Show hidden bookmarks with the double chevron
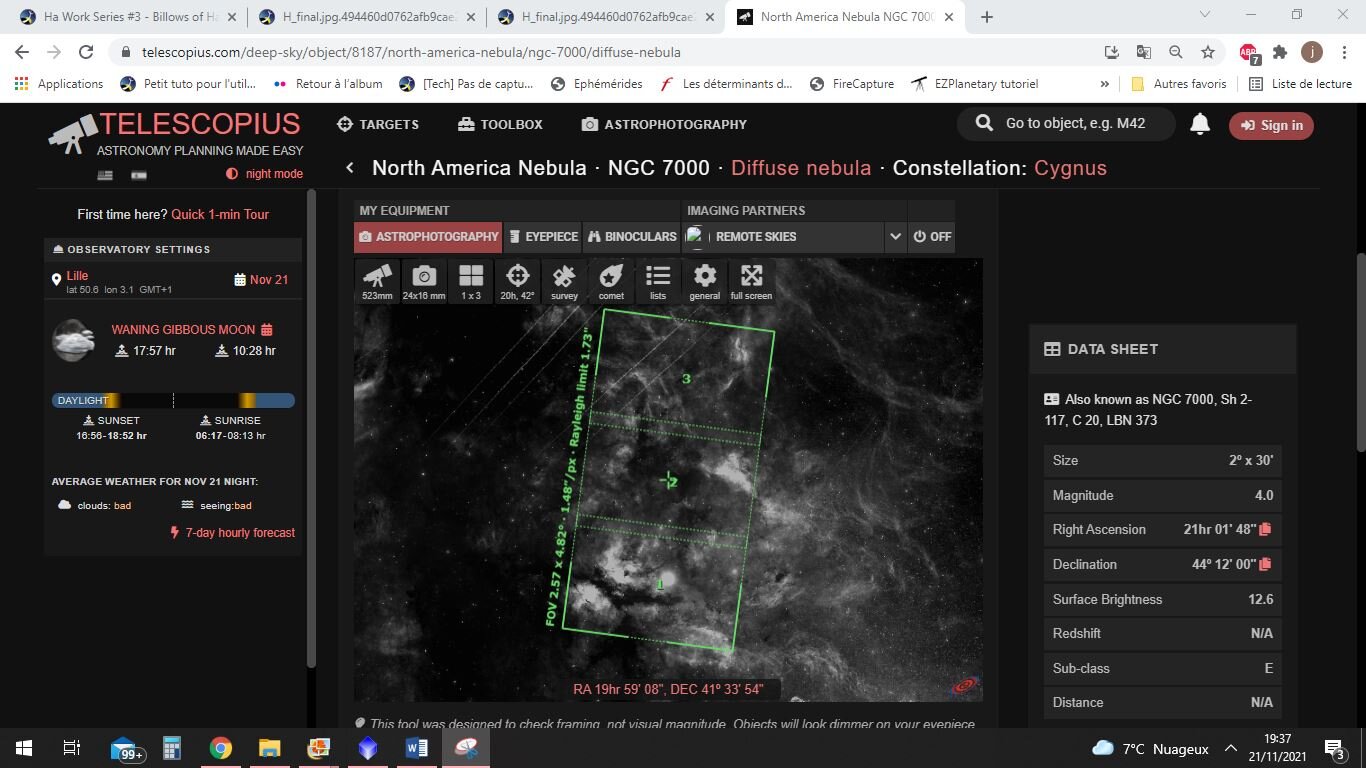This screenshot has width=1366, height=768. click(x=1105, y=84)
